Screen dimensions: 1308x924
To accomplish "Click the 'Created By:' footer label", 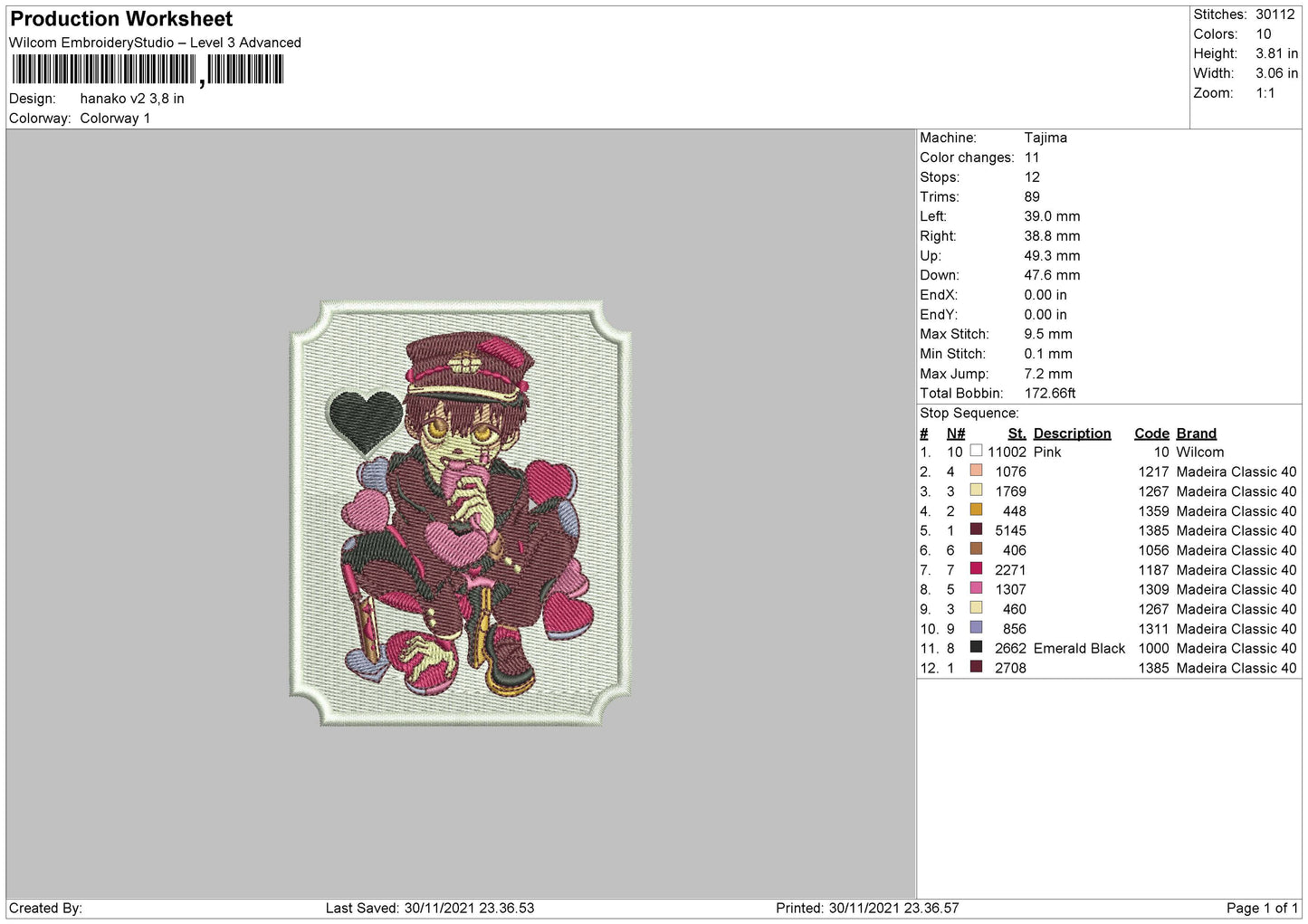I will pos(45,908).
